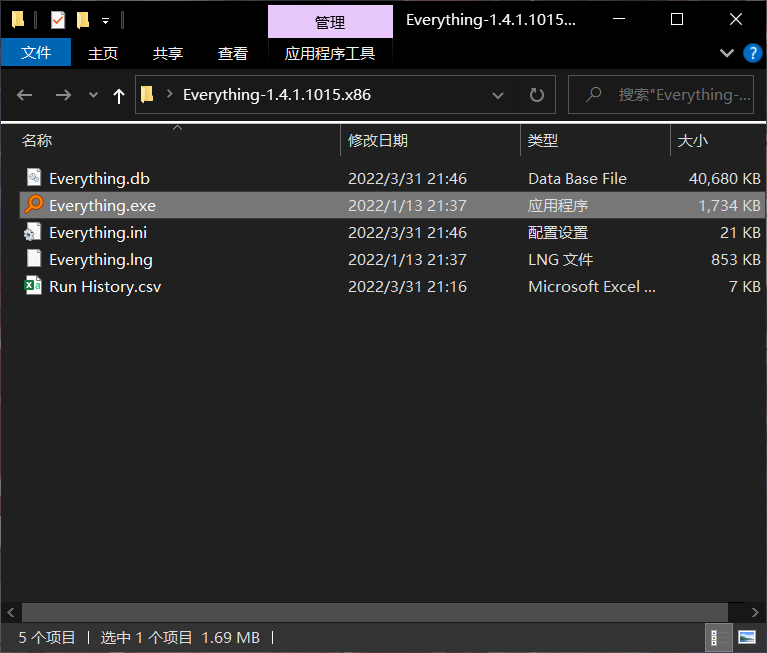
Task: Click the horizontal scrollbar left arrow
Action: click(11, 612)
